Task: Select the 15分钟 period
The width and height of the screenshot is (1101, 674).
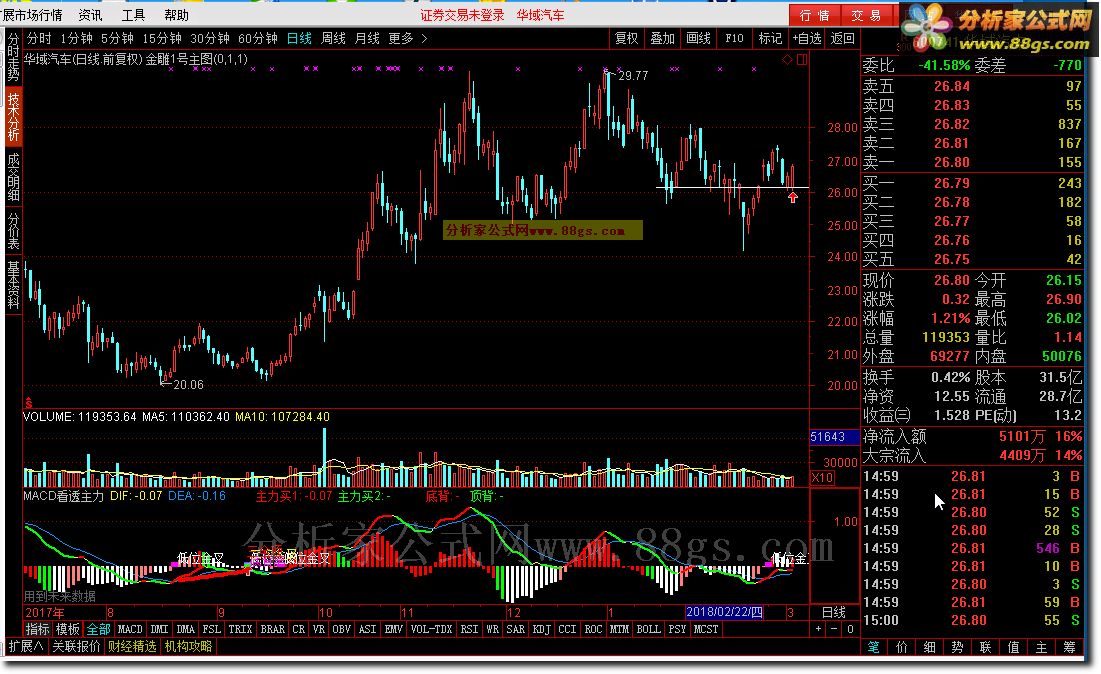Action: click(x=161, y=39)
